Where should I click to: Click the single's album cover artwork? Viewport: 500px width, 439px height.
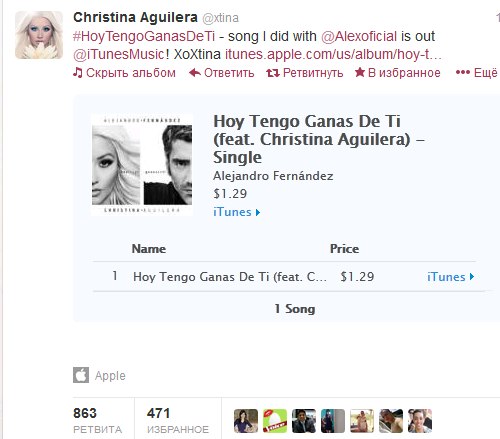coord(142,165)
